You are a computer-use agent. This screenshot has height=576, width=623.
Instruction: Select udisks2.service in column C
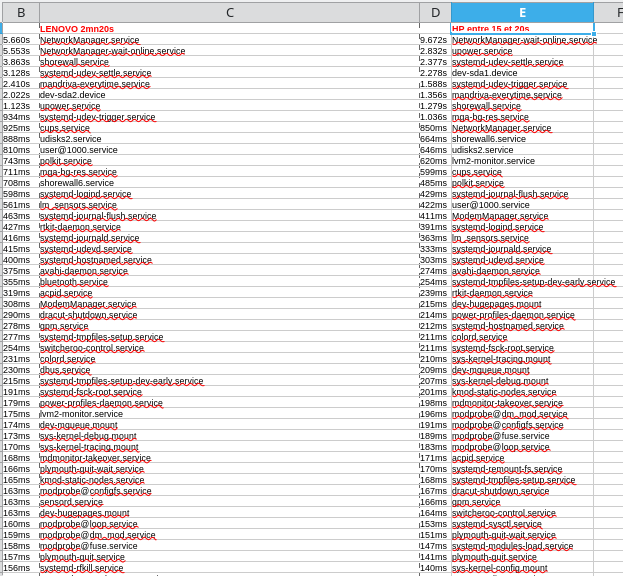coord(229,139)
